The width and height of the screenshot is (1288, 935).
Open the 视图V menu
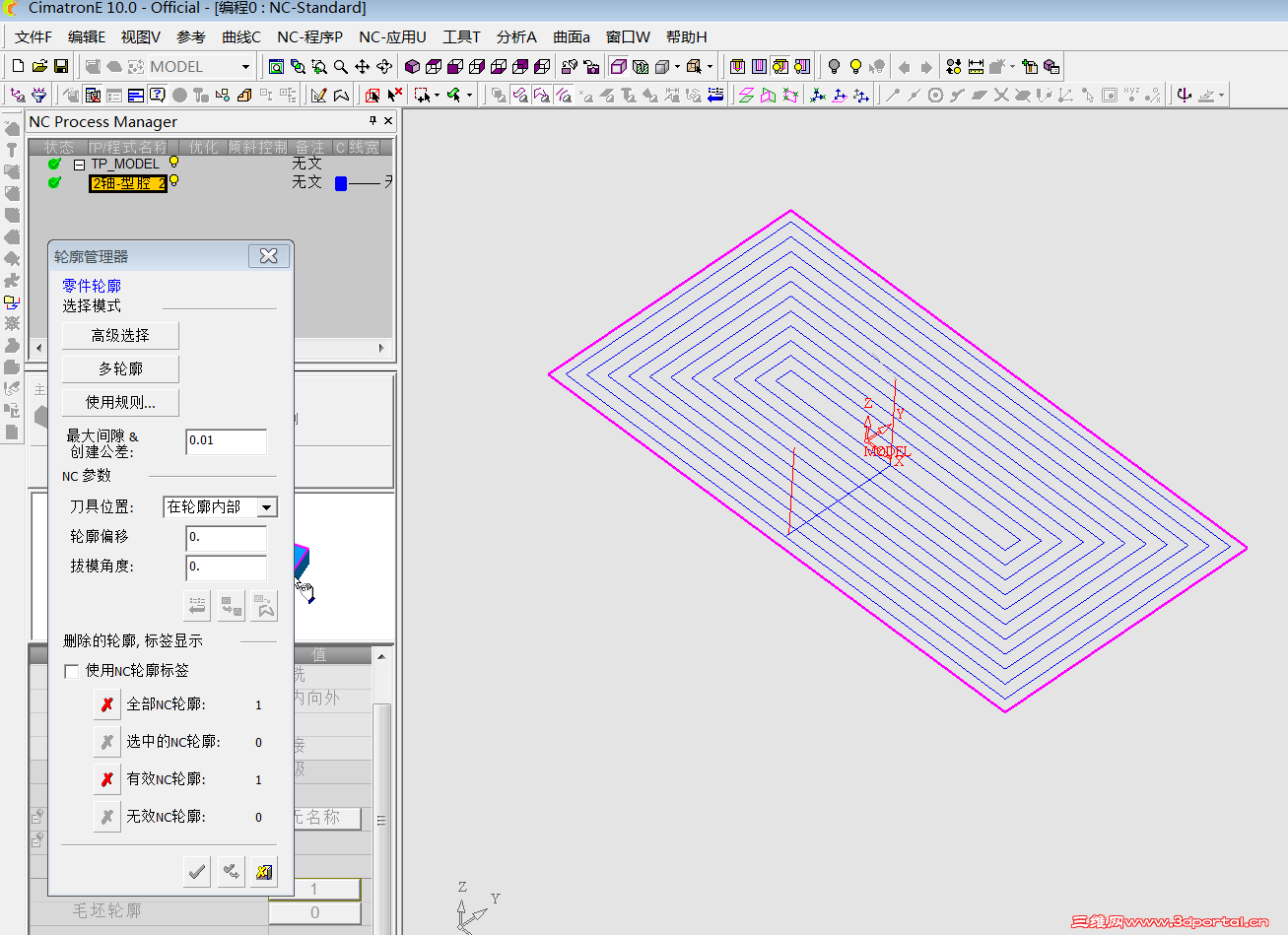[x=141, y=37]
